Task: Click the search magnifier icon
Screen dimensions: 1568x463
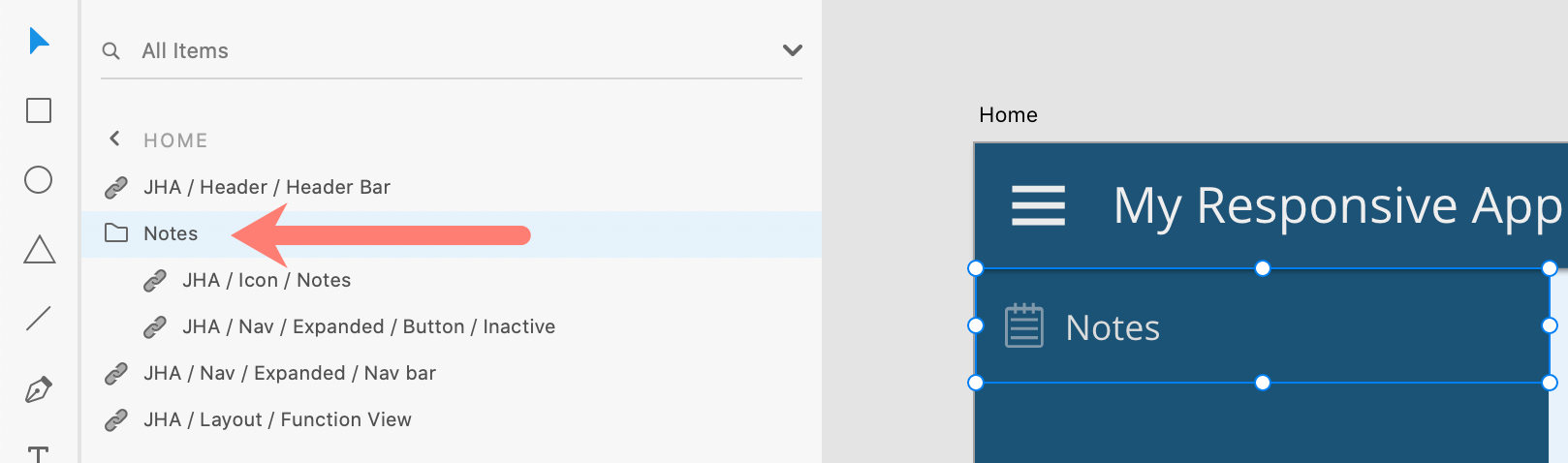Action: [111, 50]
